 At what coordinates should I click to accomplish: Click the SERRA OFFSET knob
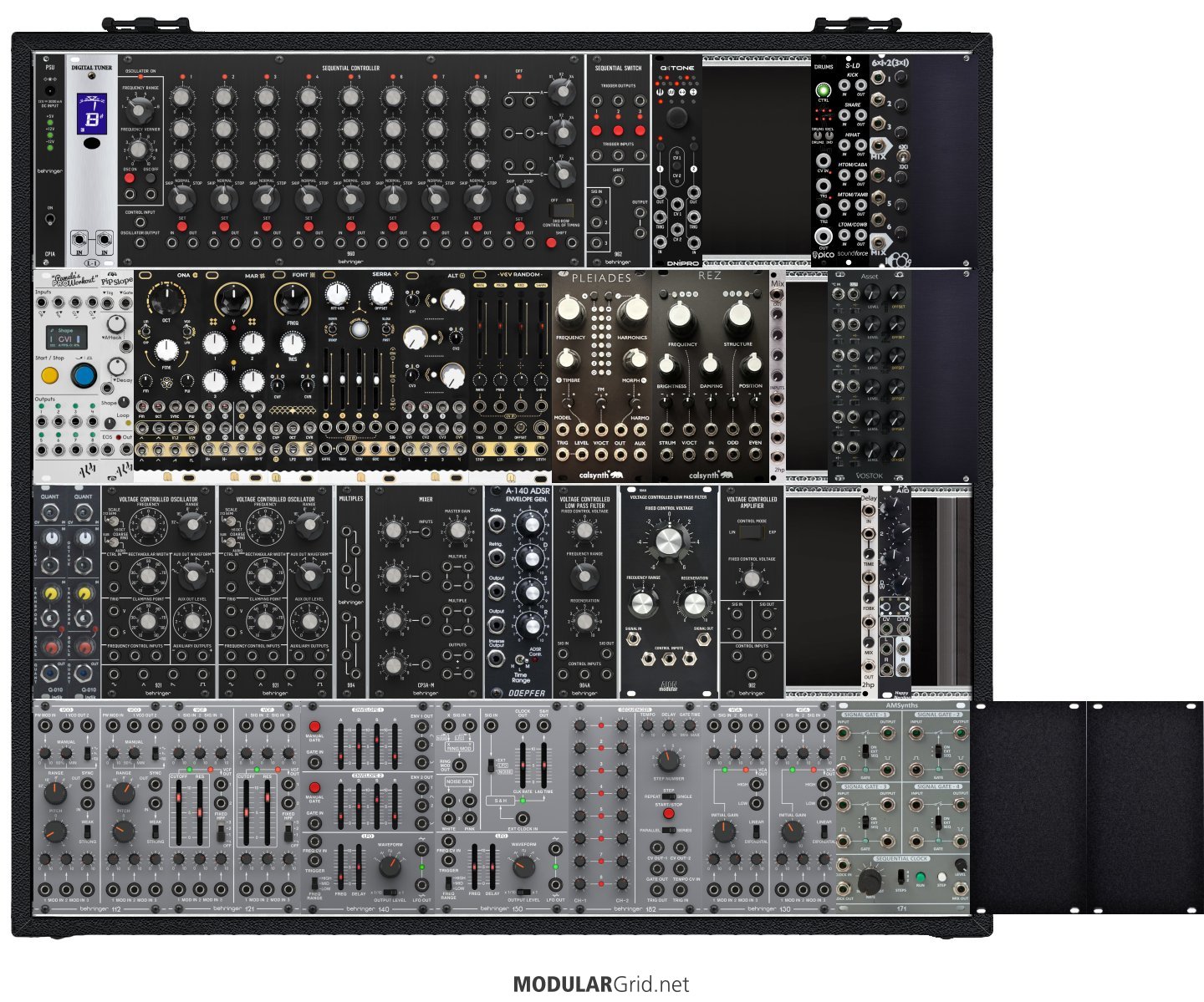coord(381,293)
